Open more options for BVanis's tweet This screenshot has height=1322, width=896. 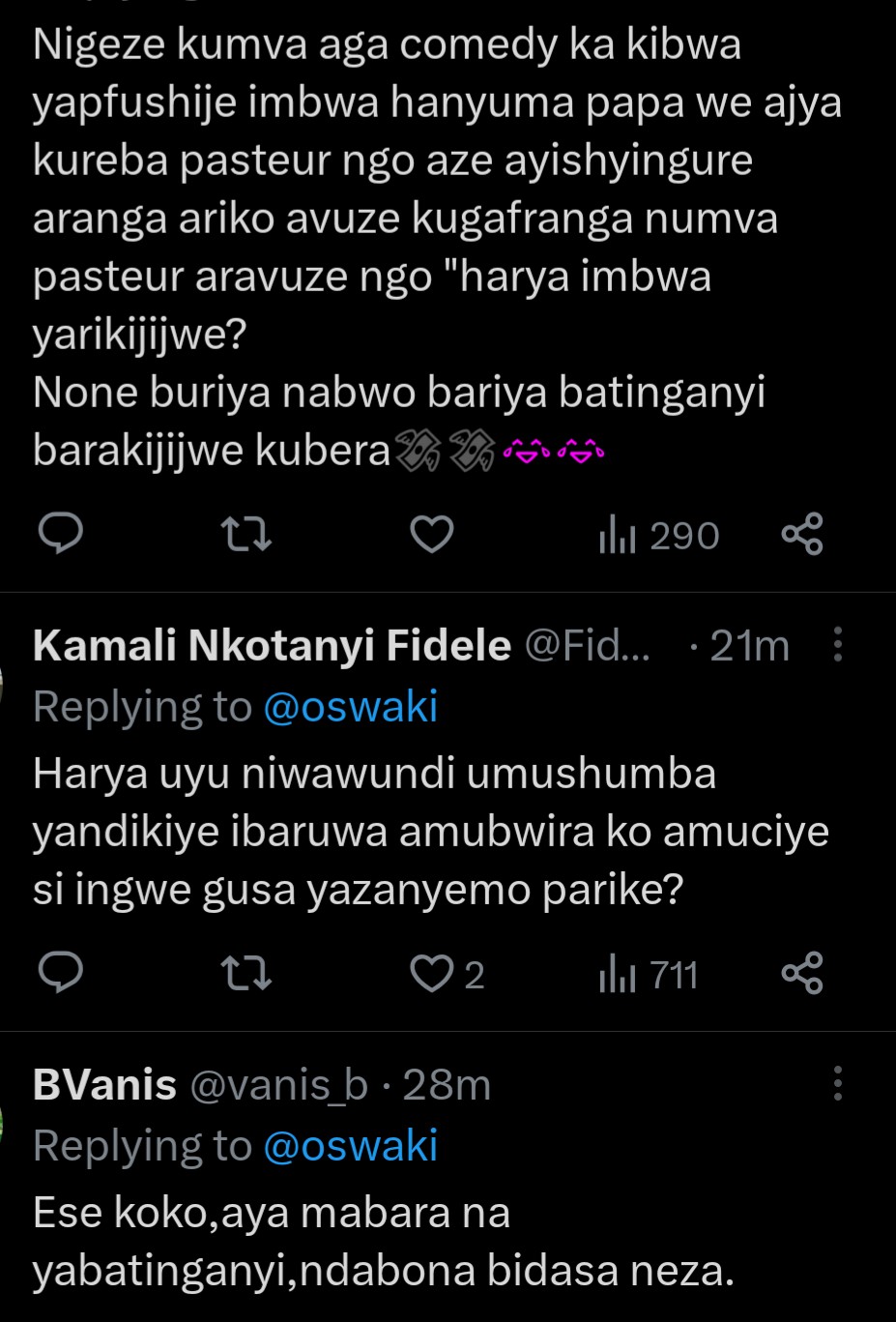coord(837,1083)
